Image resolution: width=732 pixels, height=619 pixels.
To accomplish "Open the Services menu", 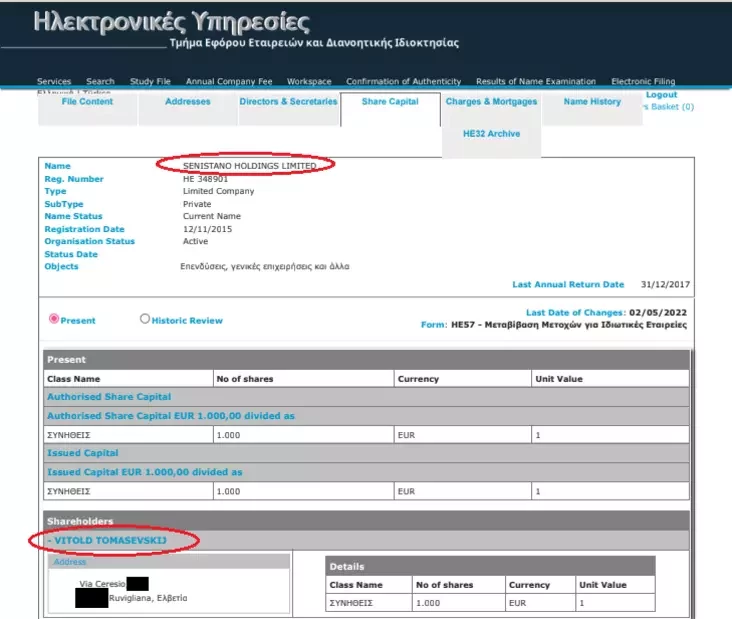I will pos(54,81).
